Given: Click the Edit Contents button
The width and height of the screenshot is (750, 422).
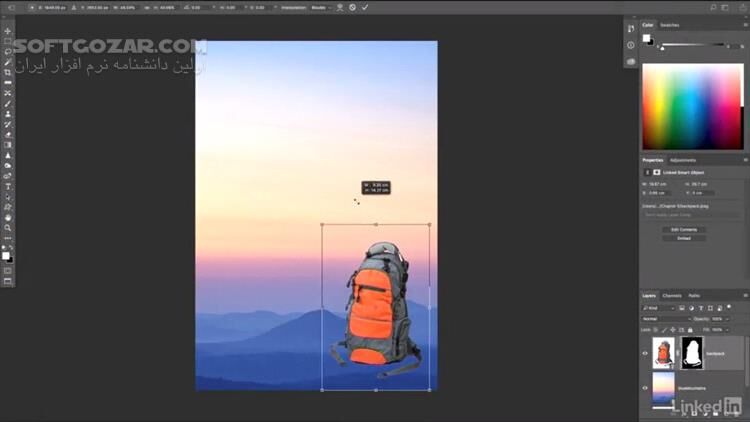Looking at the screenshot, I should [x=684, y=229].
